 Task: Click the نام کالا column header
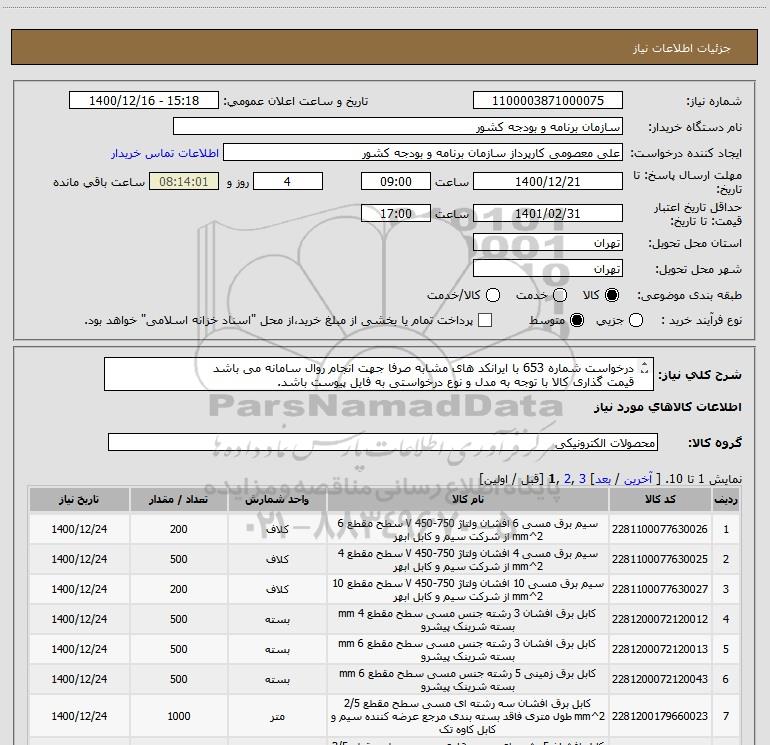[468, 499]
